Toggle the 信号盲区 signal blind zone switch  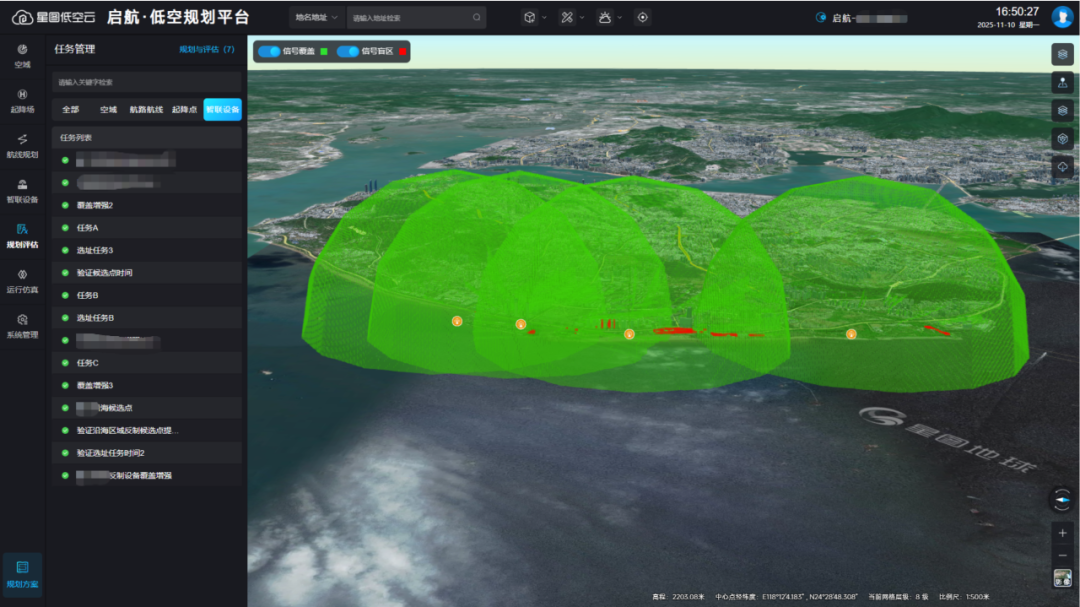coord(347,51)
